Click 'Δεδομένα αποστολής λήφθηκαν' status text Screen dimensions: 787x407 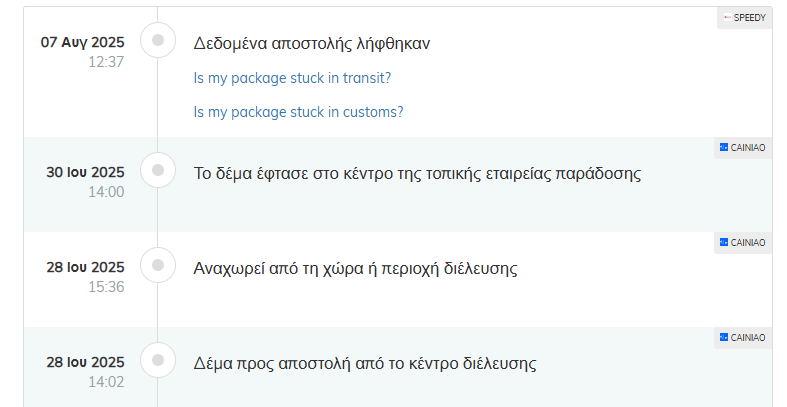coord(312,44)
